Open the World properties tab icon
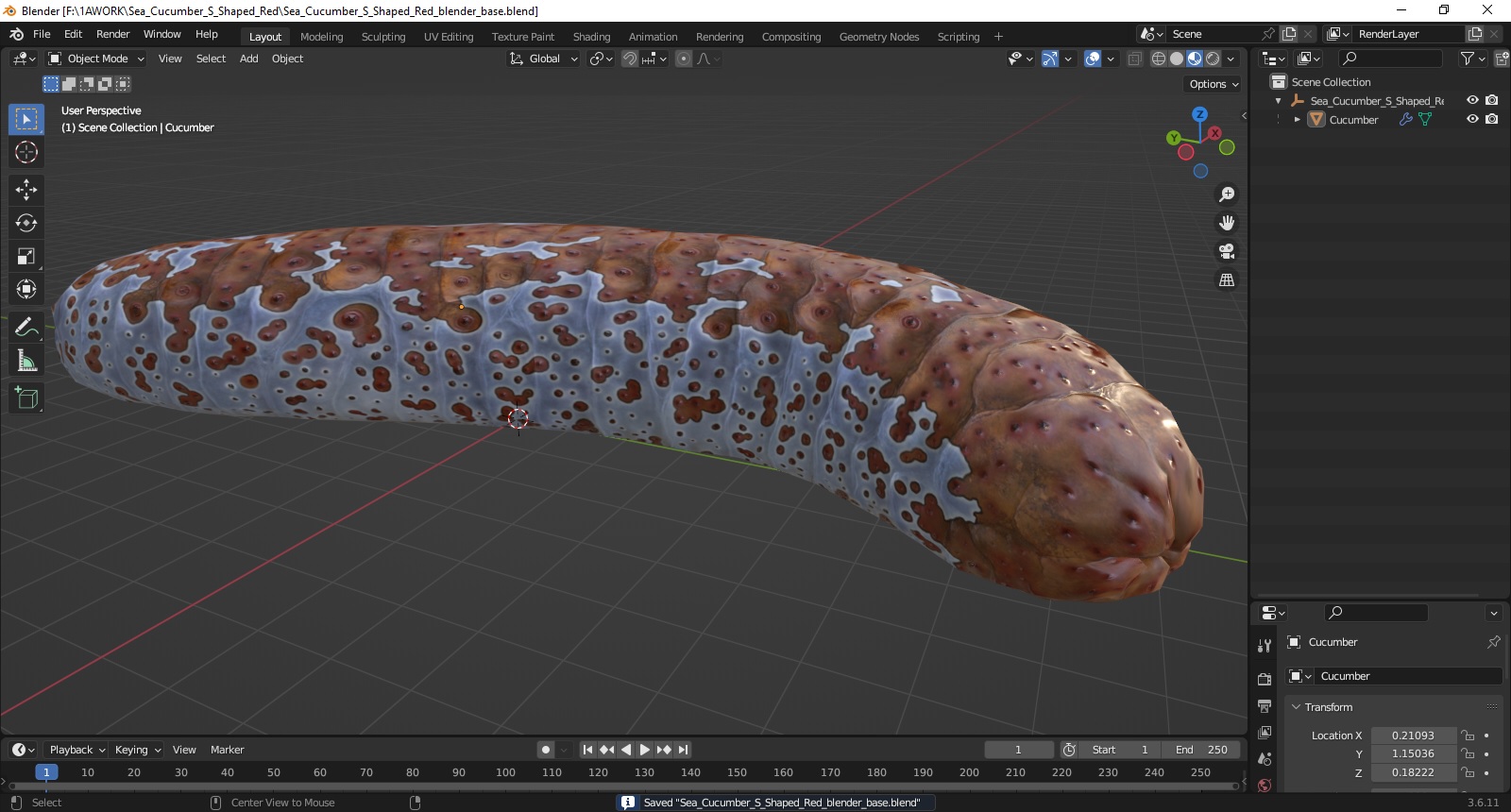This screenshot has height=812, width=1511. (1265, 785)
